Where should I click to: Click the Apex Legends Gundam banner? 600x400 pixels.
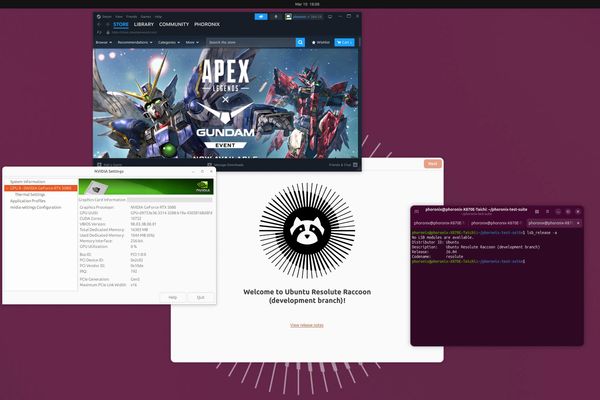click(226, 103)
